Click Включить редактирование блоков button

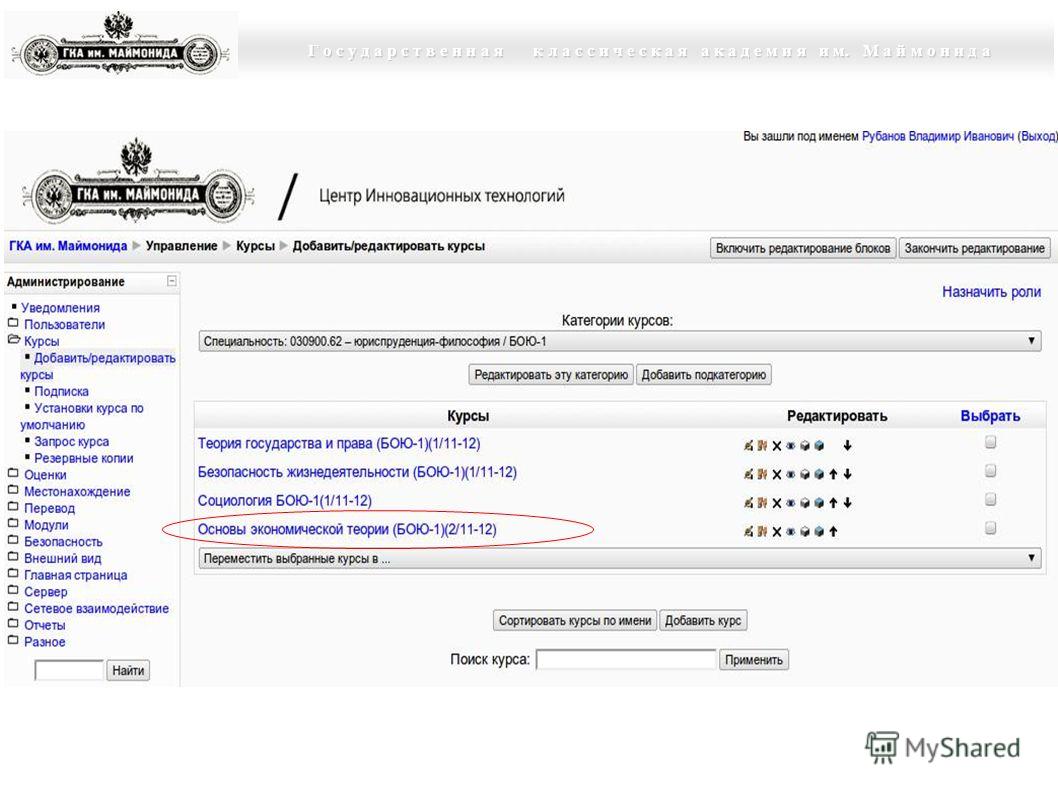(803, 248)
